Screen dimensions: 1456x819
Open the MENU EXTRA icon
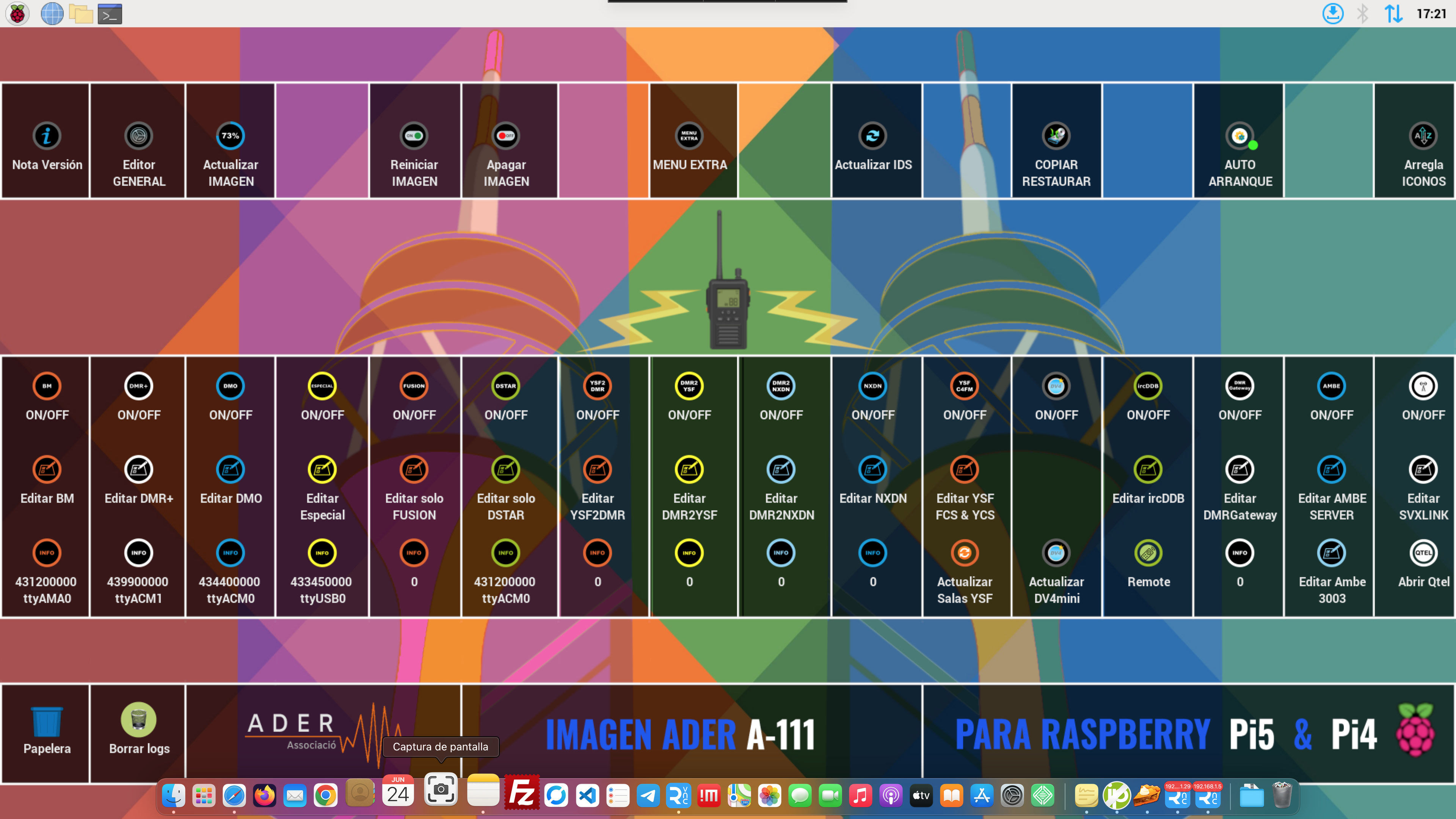(689, 136)
